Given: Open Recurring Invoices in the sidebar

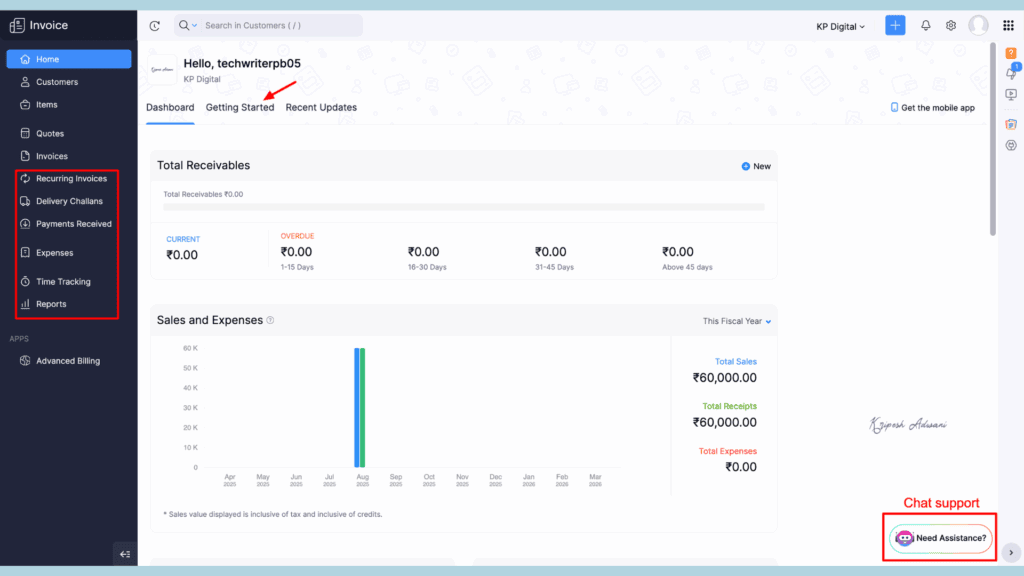Looking at the screenshot, I should (x=71, y=179).
